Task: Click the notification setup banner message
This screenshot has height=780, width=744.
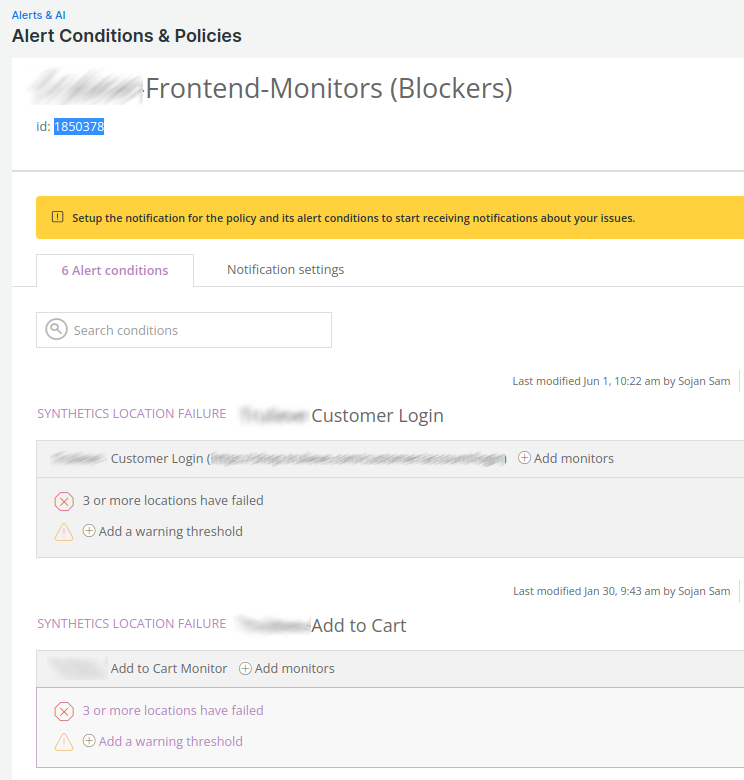Action: pos(354,218)
